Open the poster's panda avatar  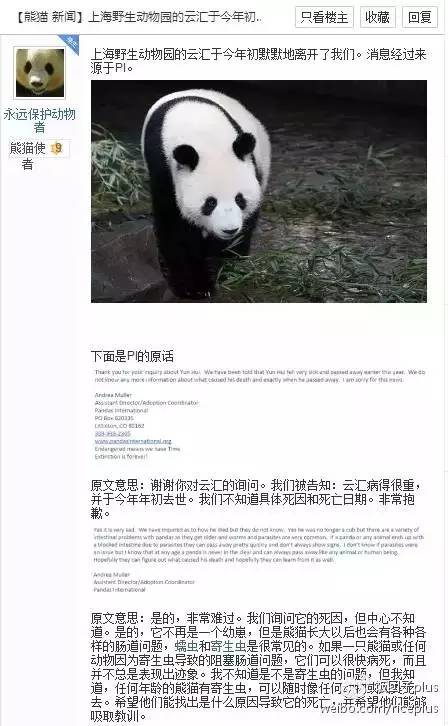click(40, 73)
